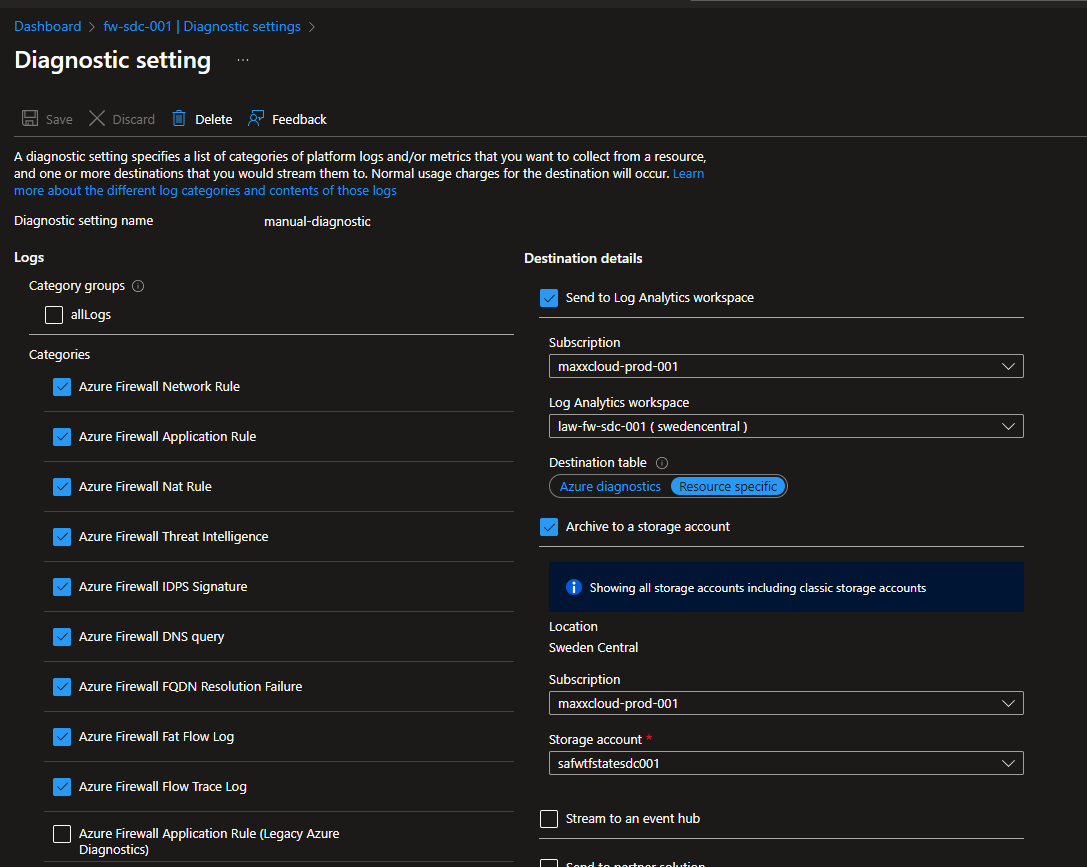Viewport: 1087px width, 867px height.
Task: Go to Dashboard breadcrumb
Action: pos(48,27)
